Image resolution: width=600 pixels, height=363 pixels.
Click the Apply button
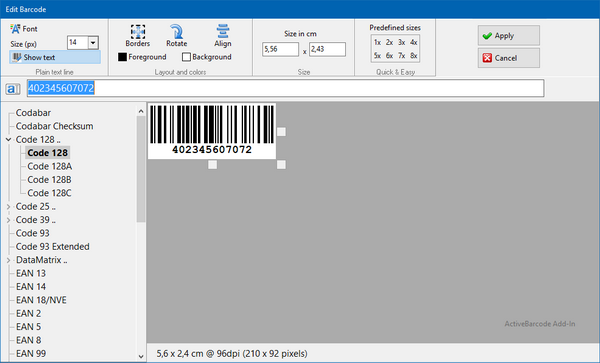pyautogui.click(x=509, y=36)
